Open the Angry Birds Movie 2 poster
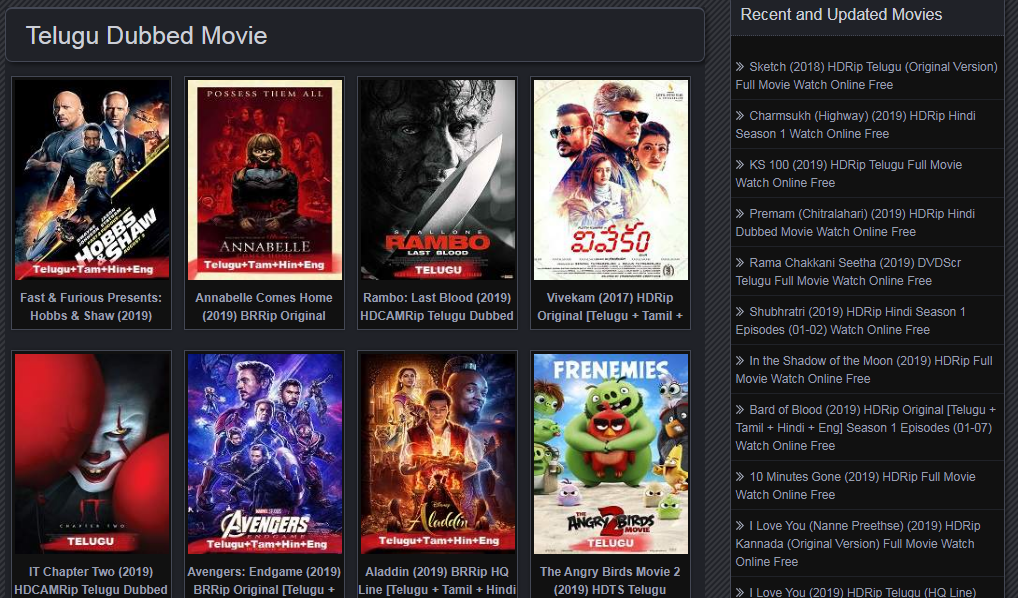 coord(610,454)
